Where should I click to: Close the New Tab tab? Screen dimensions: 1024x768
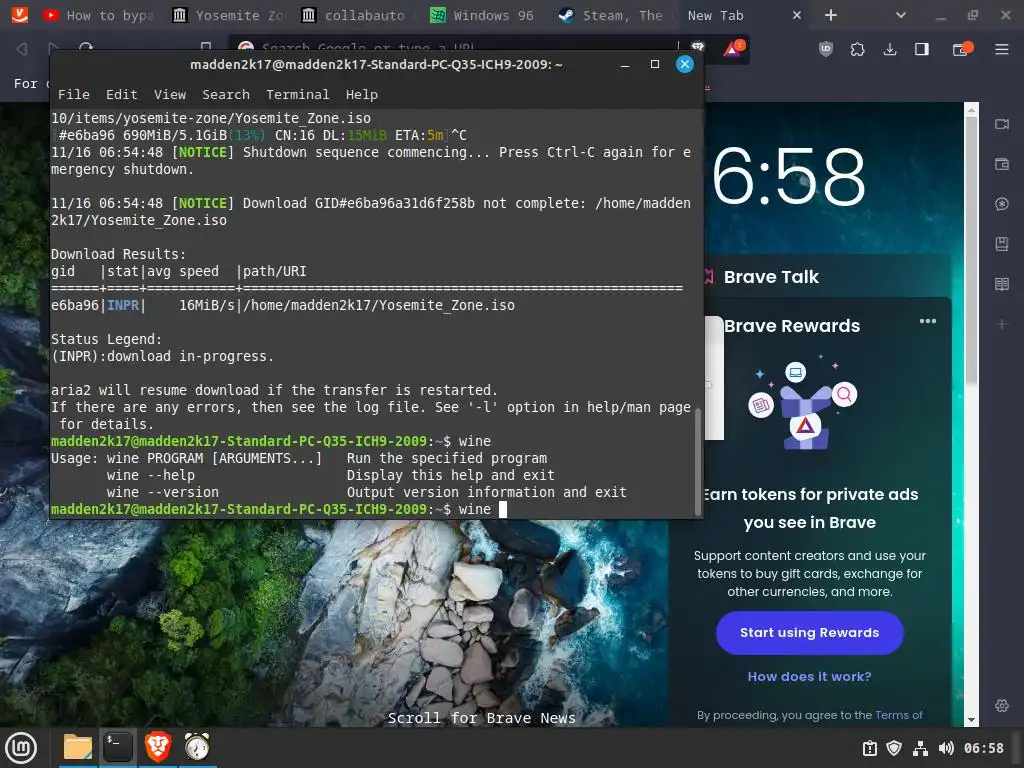(x=796, y=15)
